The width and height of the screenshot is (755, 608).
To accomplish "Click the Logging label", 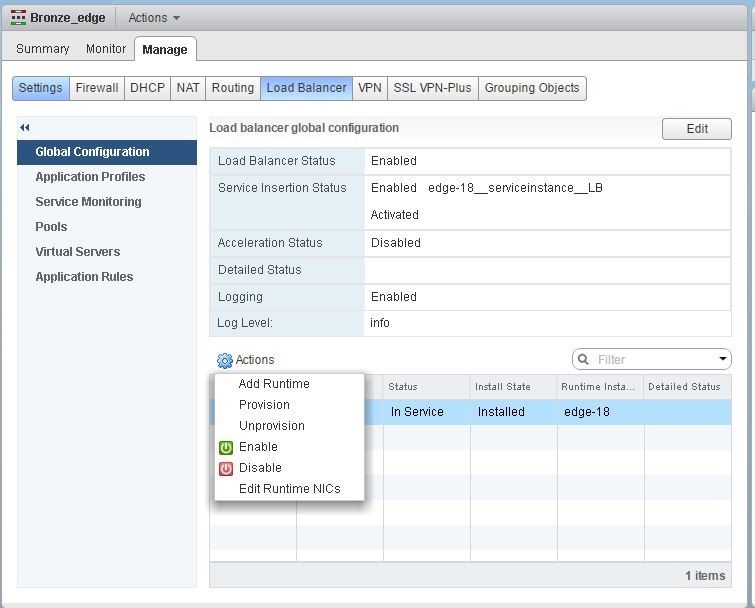I will pyautogui.click(x=240, y=297).
